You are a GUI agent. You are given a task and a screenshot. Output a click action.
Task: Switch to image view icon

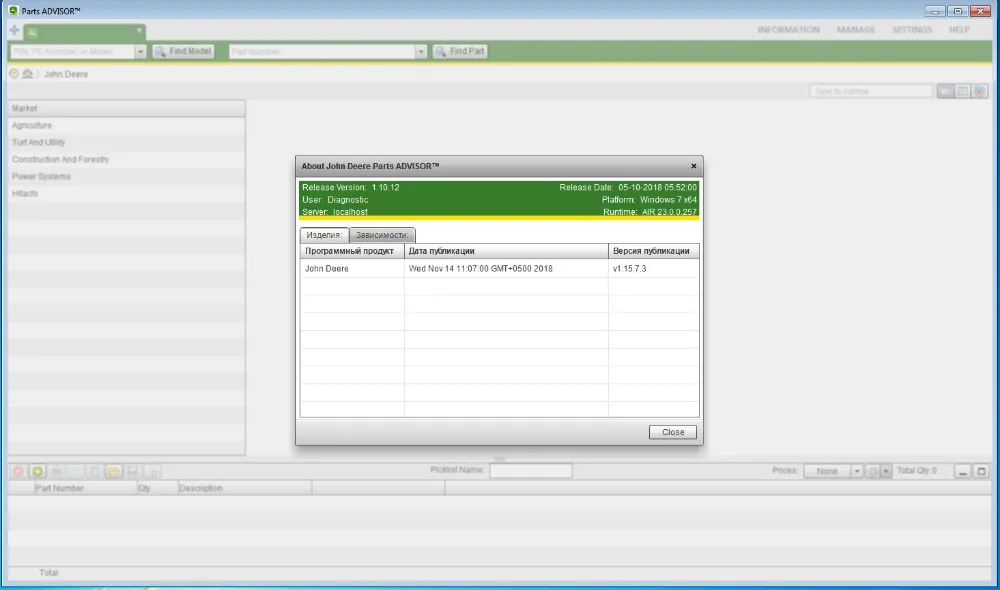(x=980, y=91)
